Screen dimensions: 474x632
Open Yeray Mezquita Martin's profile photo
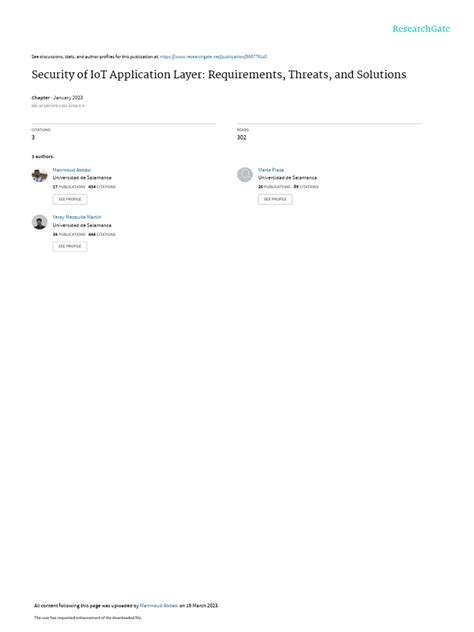40,222
